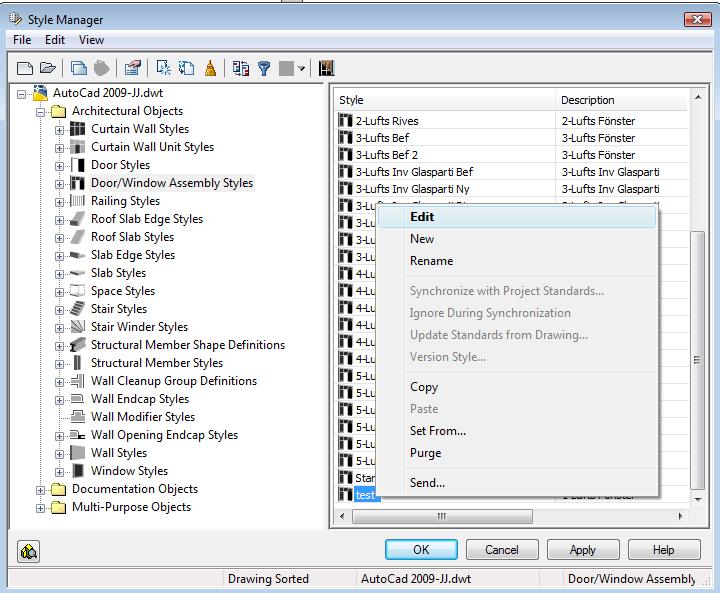Select the 3-Lufts Inv Glasparti Bef style
The width and height of the screenshot is (720, 593).
click(x=414, y=172)
